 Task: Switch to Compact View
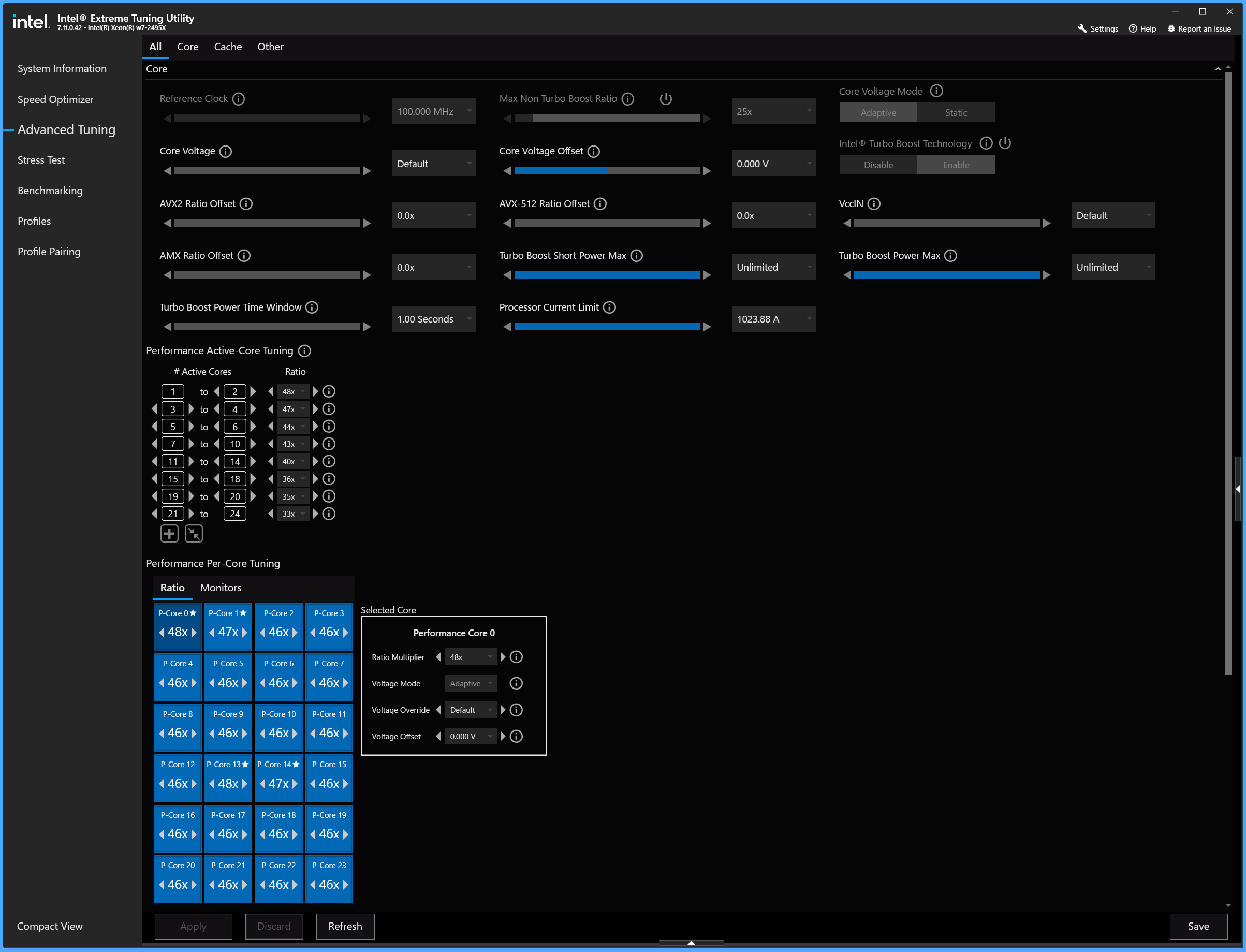click(x=50, y=927)
